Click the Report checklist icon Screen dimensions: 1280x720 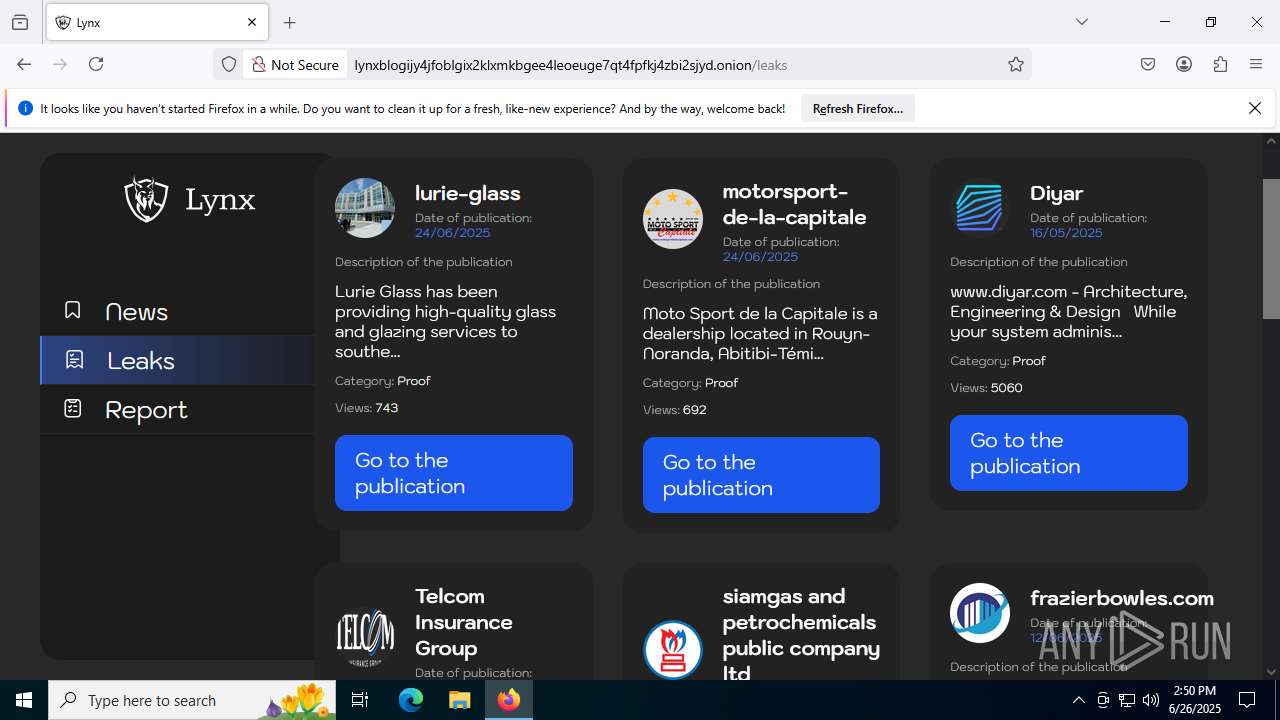pyautogui.click(x=72, y=408)
